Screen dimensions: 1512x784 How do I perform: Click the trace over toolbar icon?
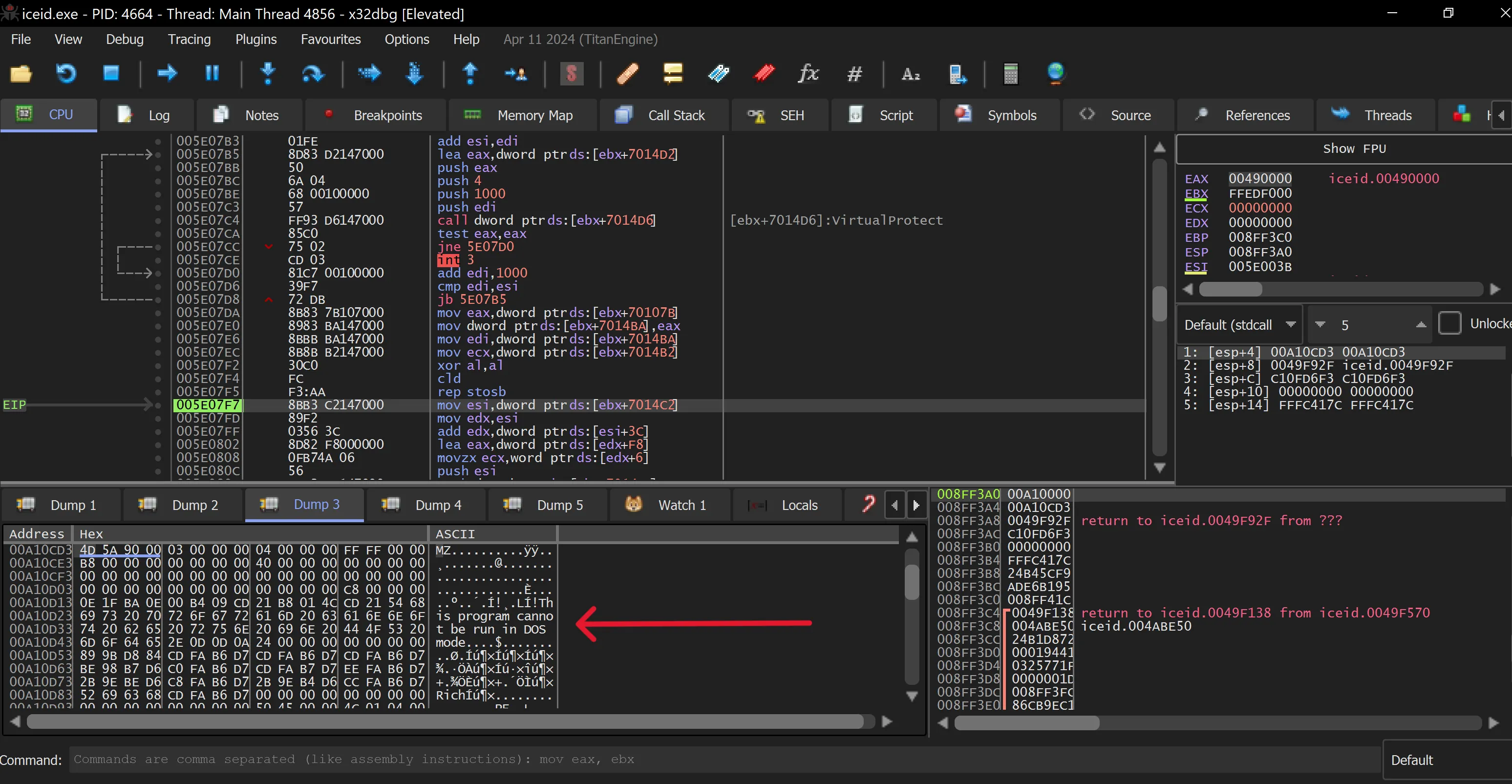tap(414, 74)
